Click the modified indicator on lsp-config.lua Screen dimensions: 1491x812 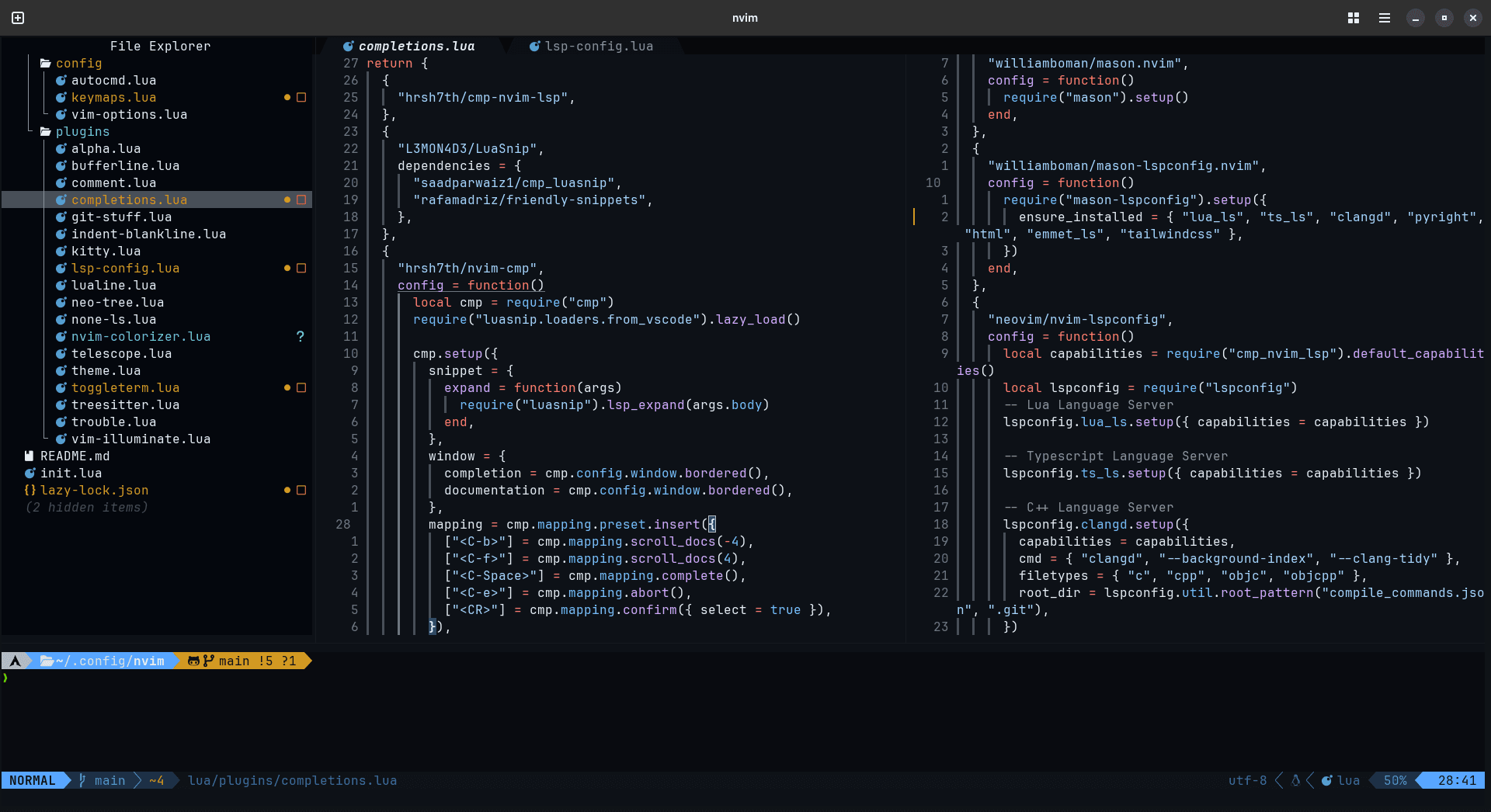286,268
